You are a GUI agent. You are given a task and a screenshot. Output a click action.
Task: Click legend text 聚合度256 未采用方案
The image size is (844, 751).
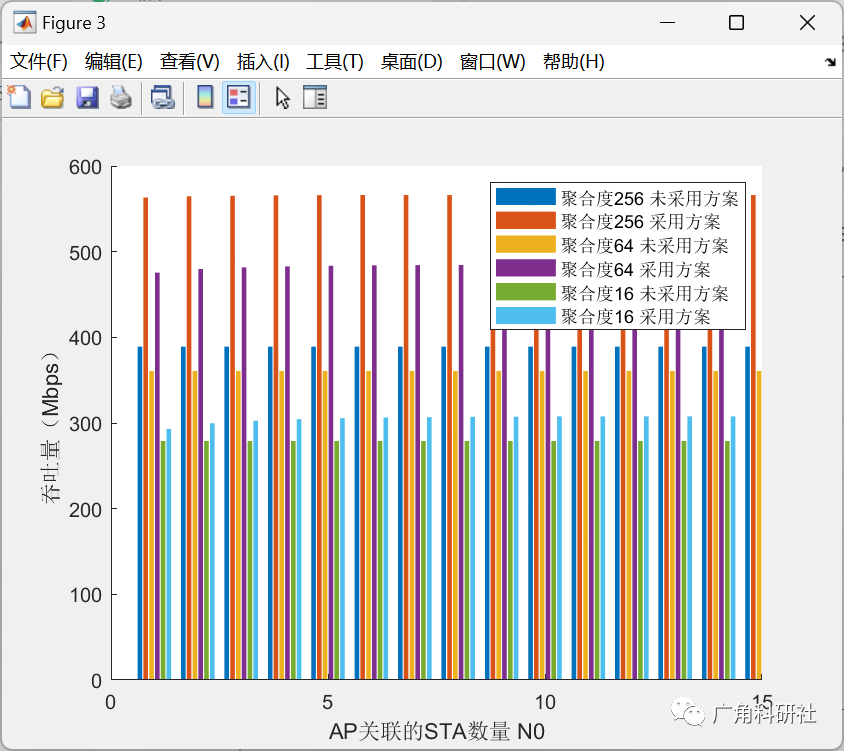point(650,199)
